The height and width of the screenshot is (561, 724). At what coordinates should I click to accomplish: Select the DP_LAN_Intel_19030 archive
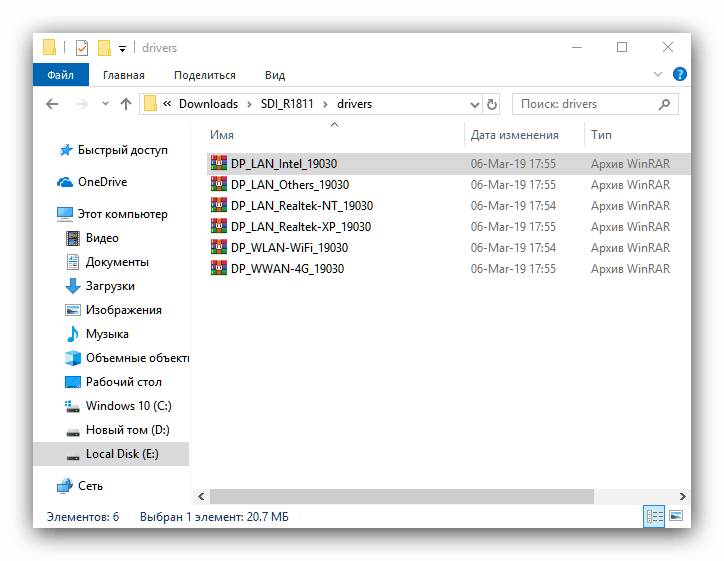pos(448,164)
